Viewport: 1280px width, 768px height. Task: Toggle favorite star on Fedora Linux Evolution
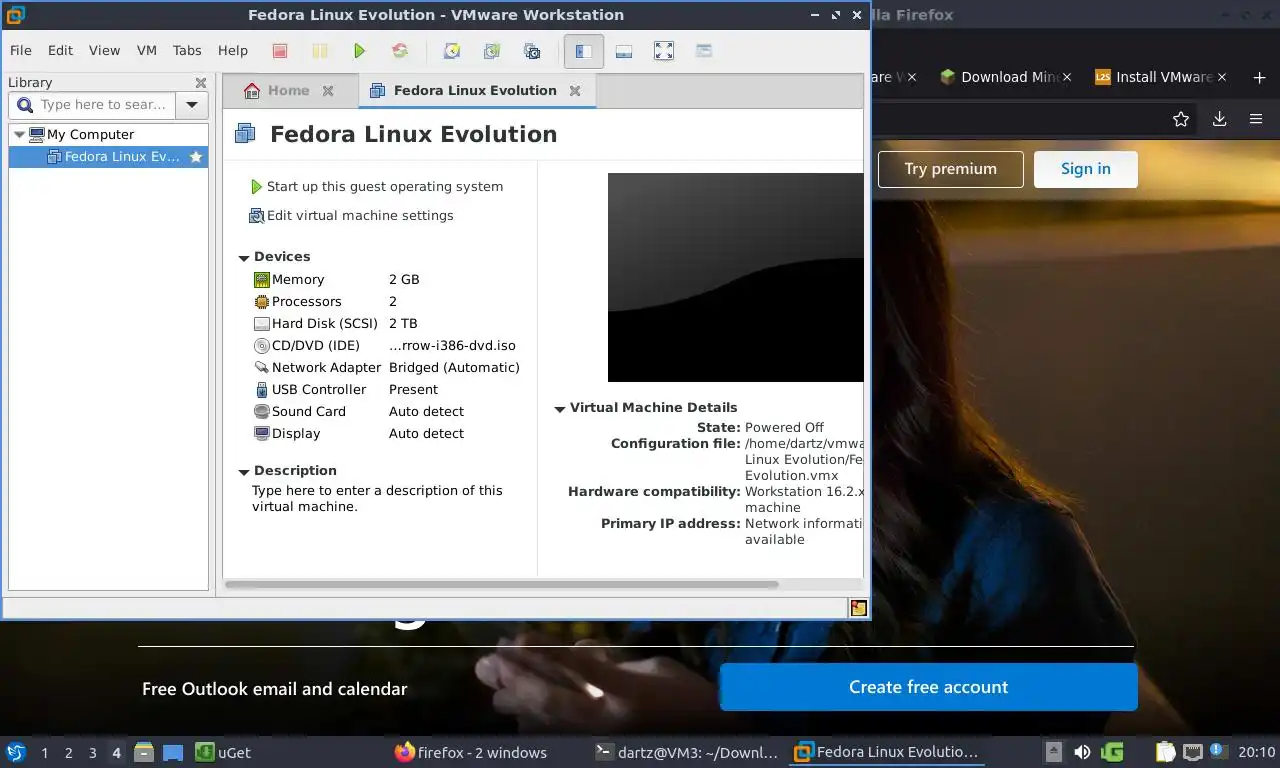[196, 157]
